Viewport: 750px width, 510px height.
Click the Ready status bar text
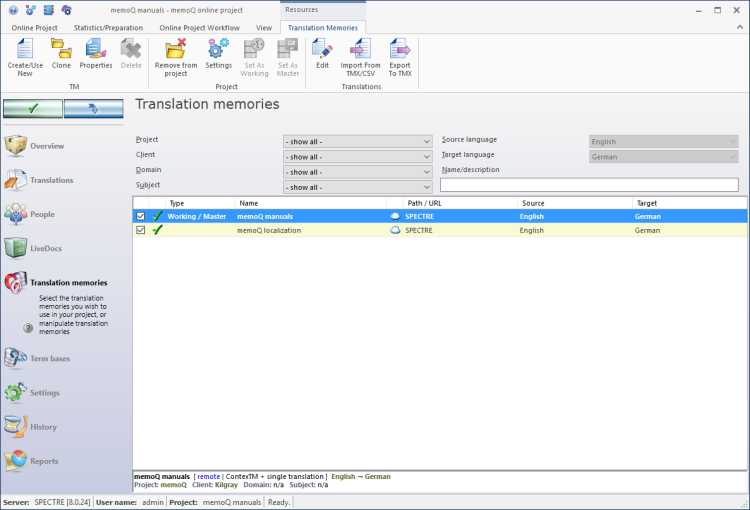coord(279,502)
